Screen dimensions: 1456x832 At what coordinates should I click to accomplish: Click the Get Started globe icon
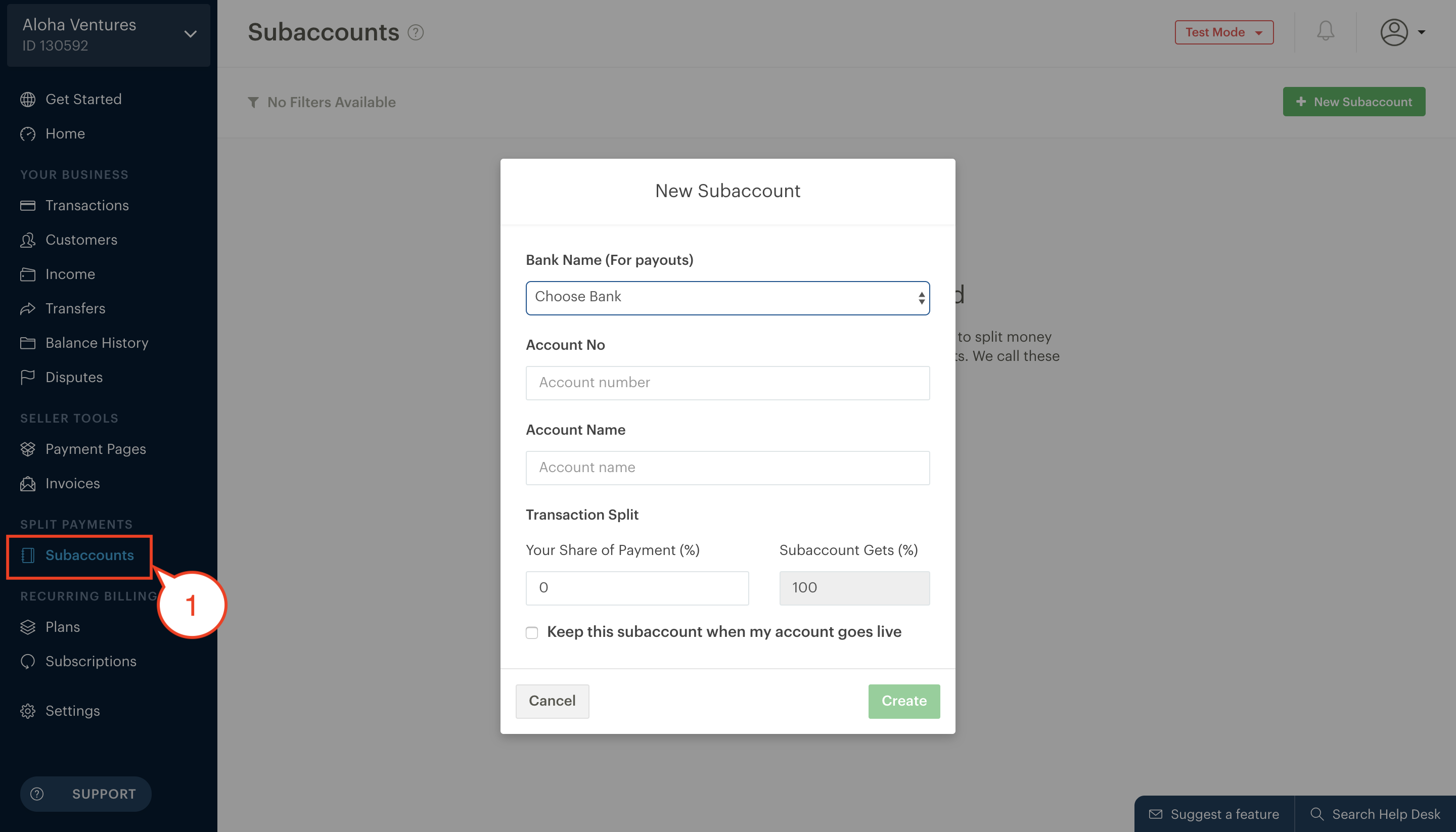pyautogui.click(x=27, y=100)
